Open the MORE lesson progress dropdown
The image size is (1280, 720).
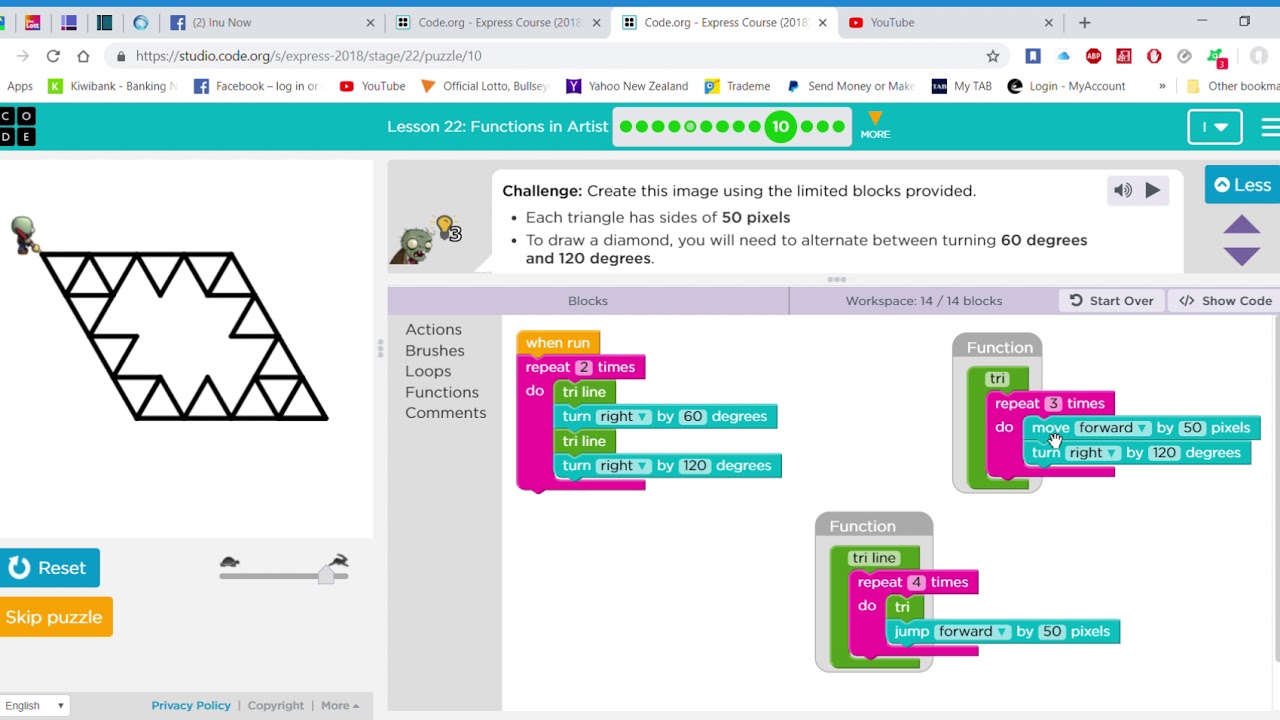(875, 126)
